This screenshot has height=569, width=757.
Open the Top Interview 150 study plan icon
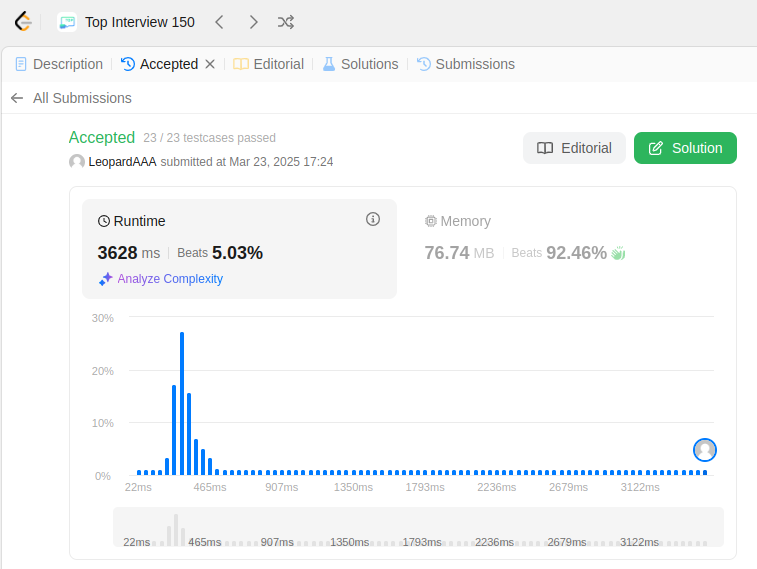(67, 22)
